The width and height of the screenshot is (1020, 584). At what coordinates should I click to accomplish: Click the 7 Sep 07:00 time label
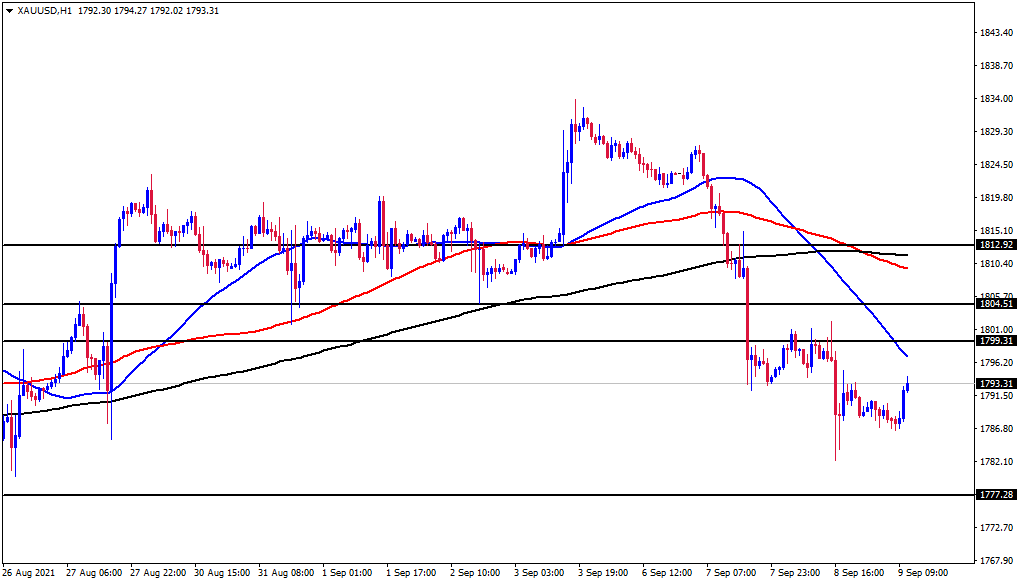(732, 573)
